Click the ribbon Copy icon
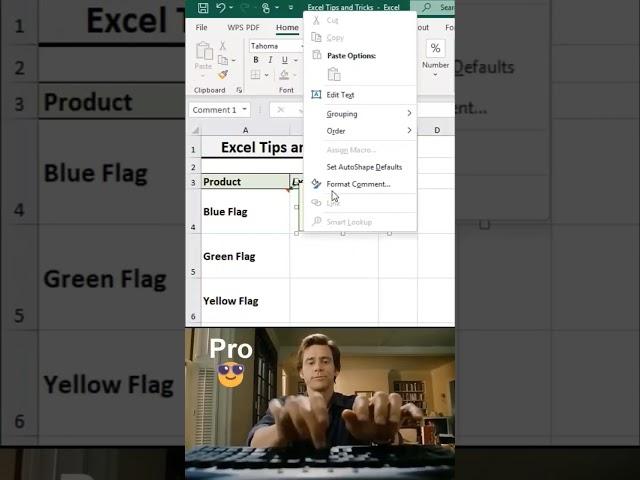Viewport: 640px width, 480px height. pyautogui.click(x=223, y=60)
